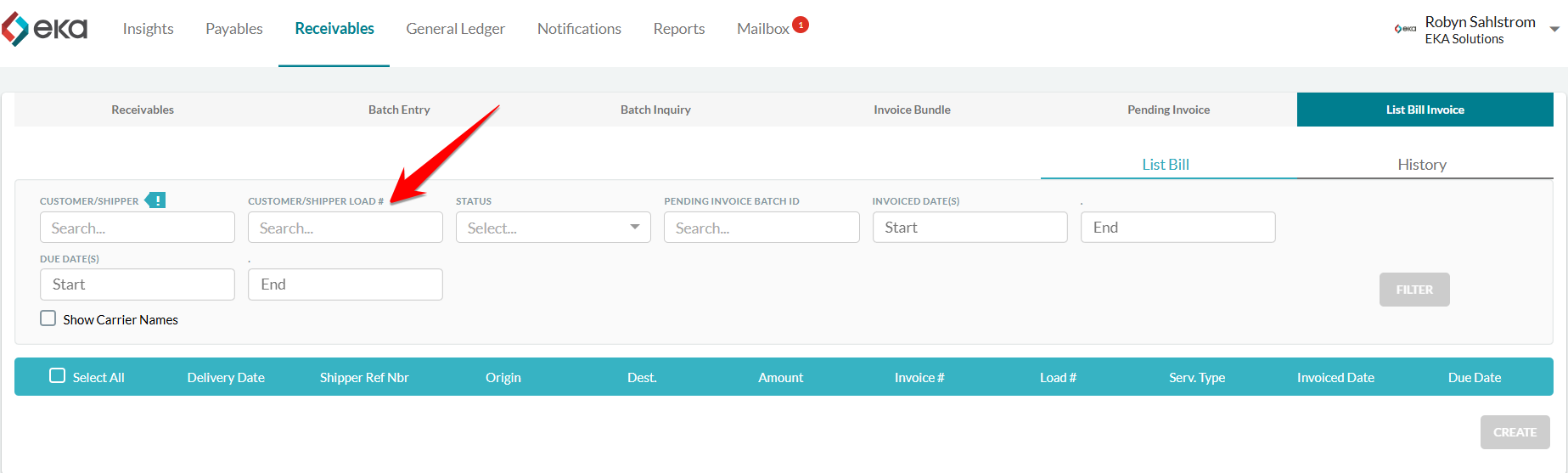Open the Notifications menu

pos(579,29)
